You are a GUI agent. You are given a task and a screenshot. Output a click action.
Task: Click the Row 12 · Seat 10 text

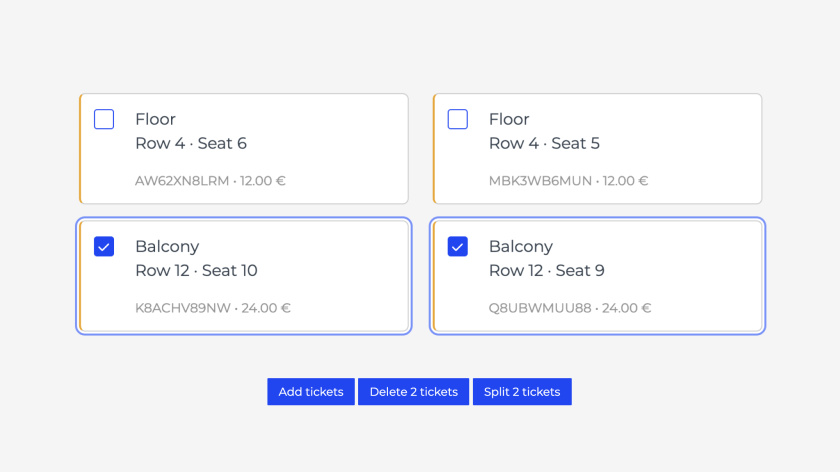click(x=196, y=270)
